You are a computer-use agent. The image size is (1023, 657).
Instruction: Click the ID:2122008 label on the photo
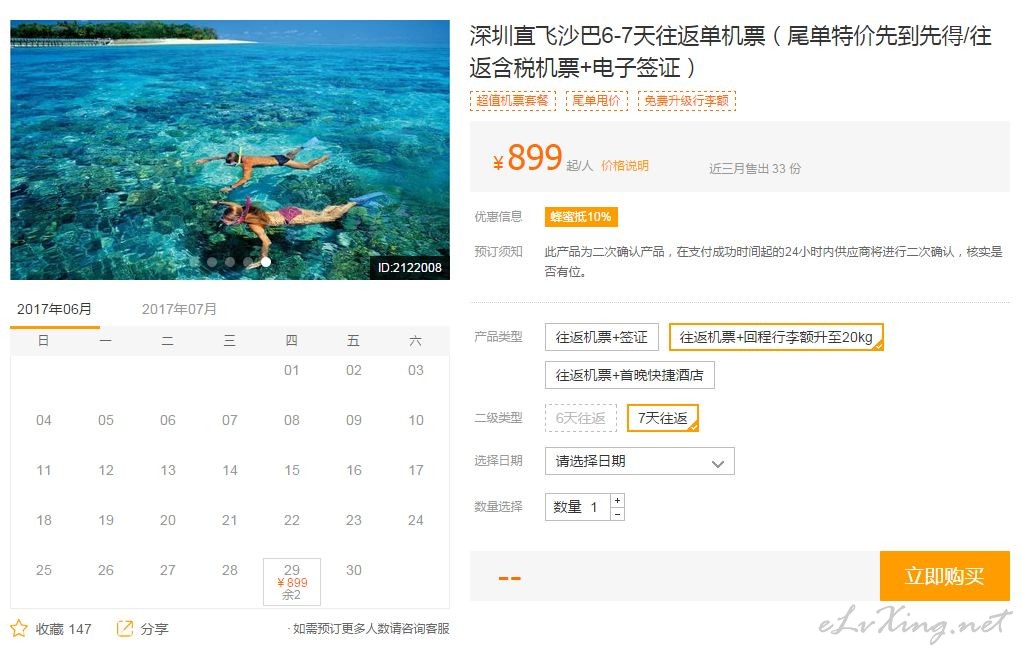click(x=410, y=267)
